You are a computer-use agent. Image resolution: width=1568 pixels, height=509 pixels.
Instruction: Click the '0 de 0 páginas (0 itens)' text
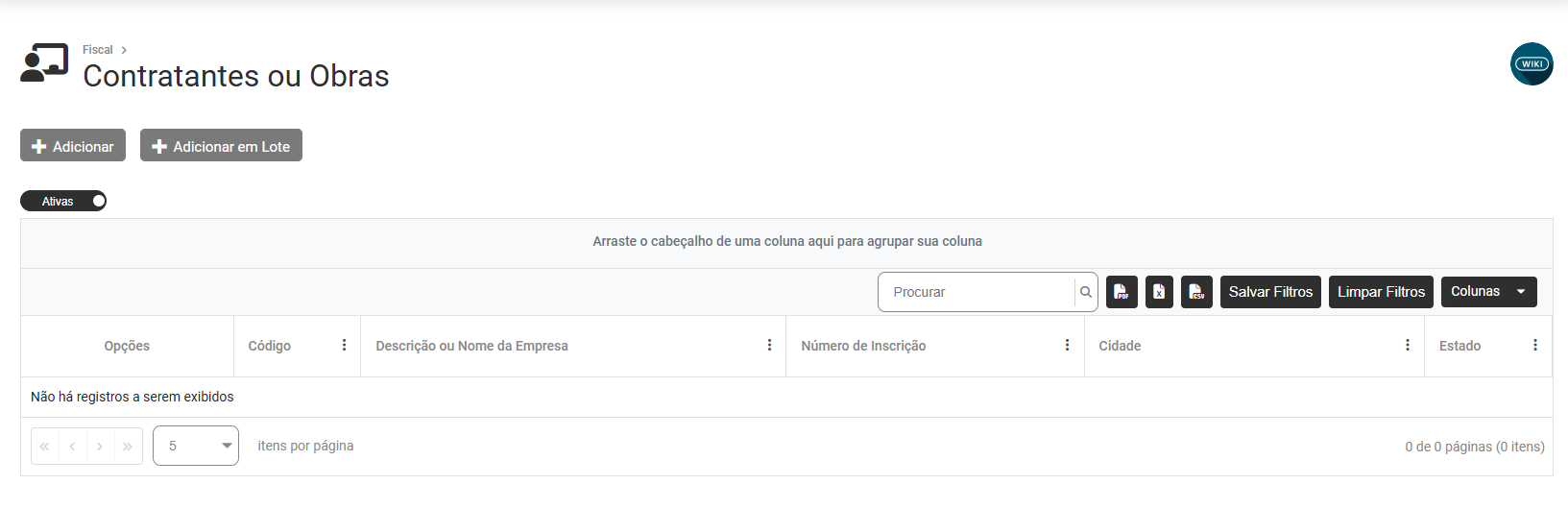coord(1475,447)
